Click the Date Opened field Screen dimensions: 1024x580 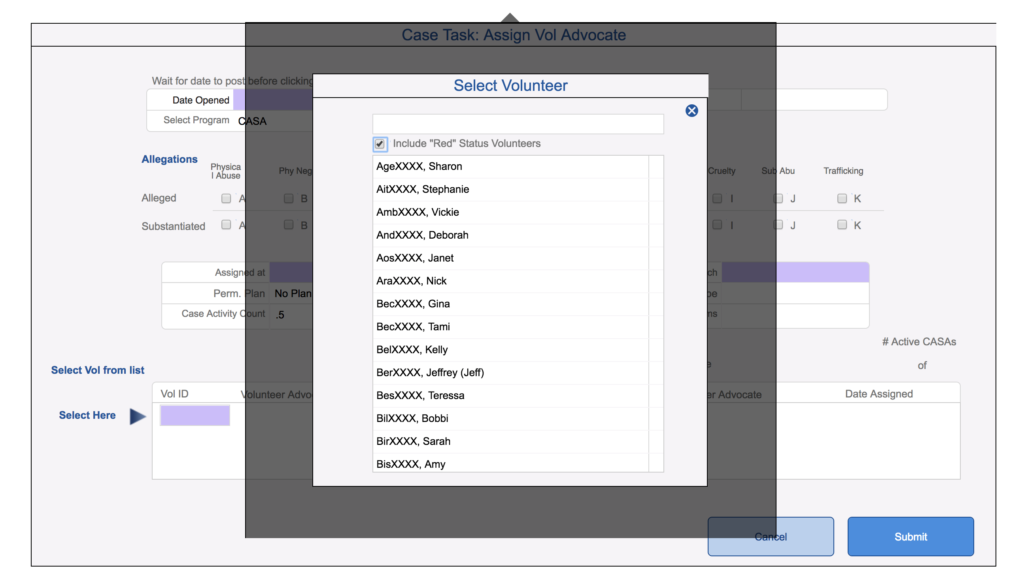click(x=272, y=100)
